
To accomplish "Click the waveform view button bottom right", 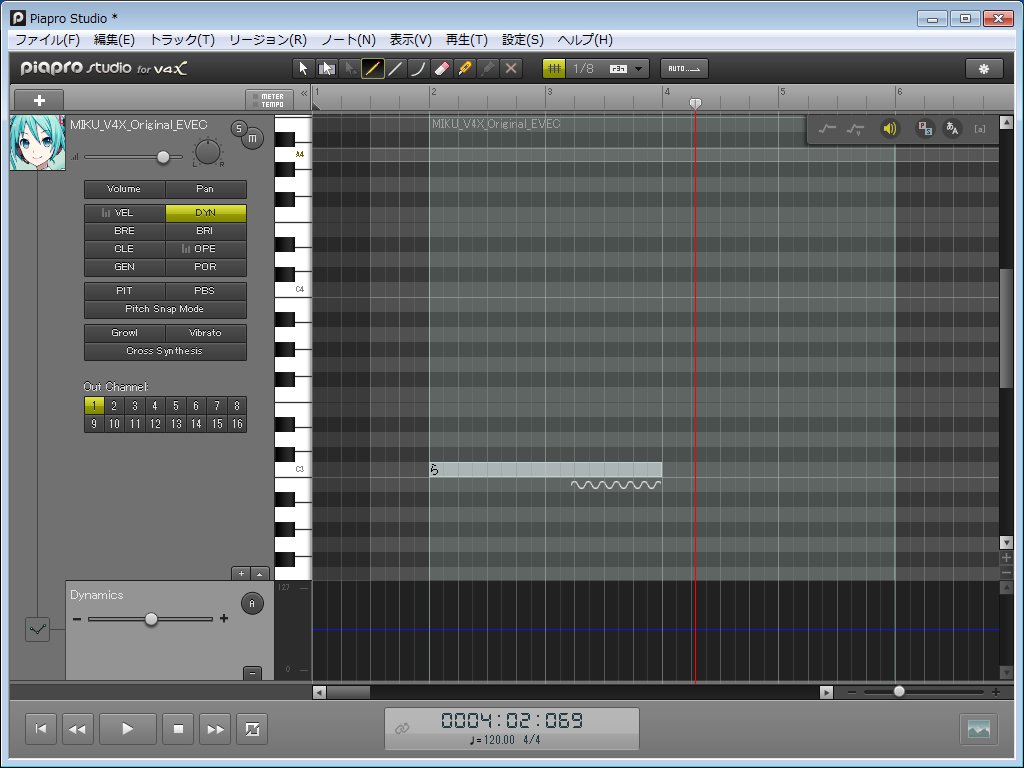I will [x=978, y=729].
